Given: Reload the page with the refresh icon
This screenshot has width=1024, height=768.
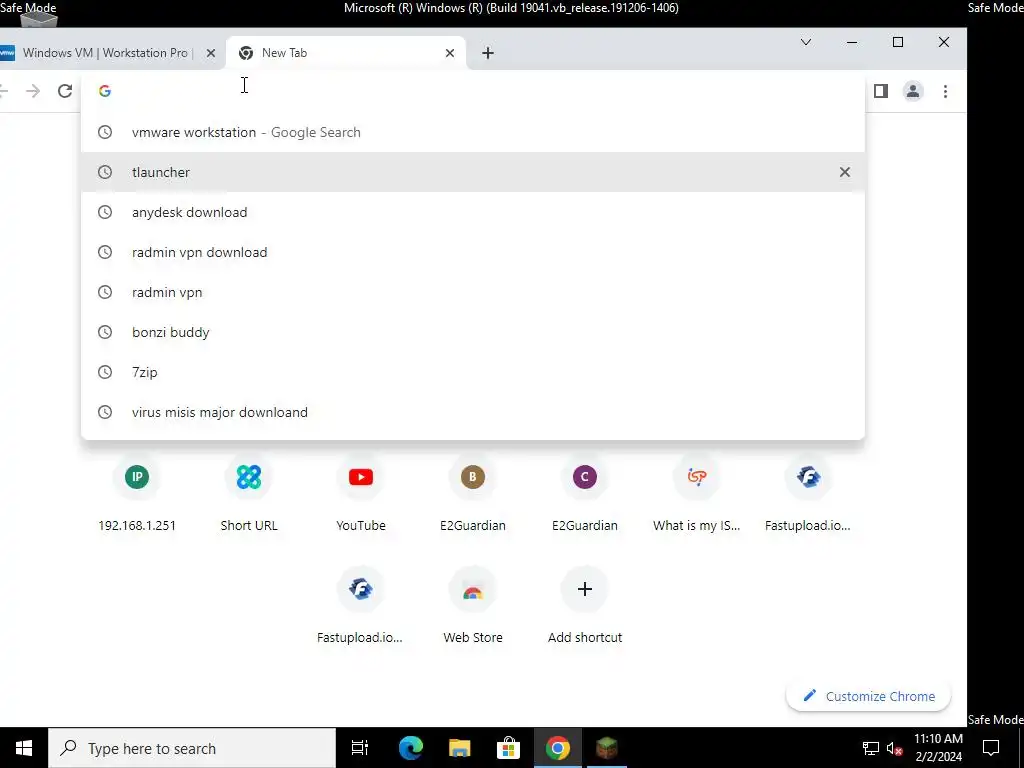Looking at the screenshot, I should tap(65, 91).
